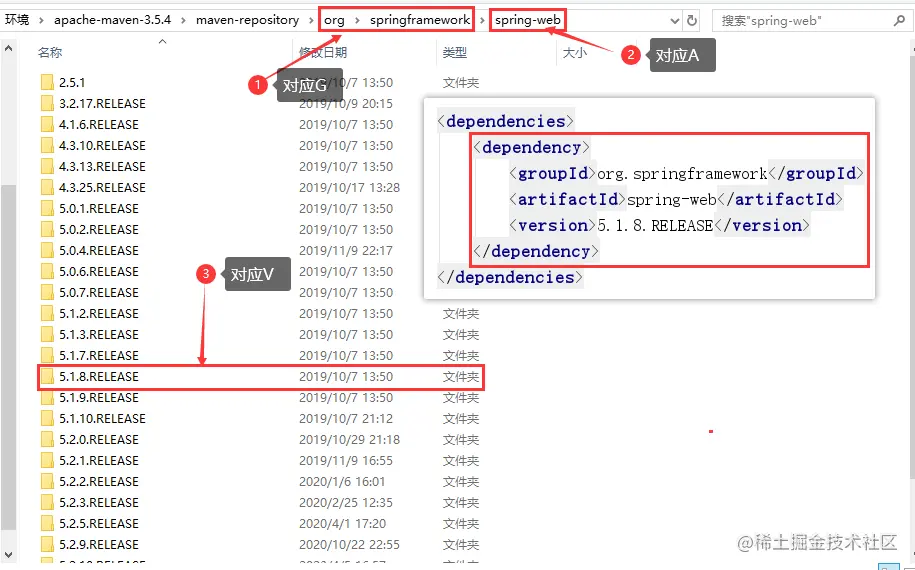Click the 5.1.7.RELEASE folder icon
Screen dimensions: 915x570
(47, 356)
